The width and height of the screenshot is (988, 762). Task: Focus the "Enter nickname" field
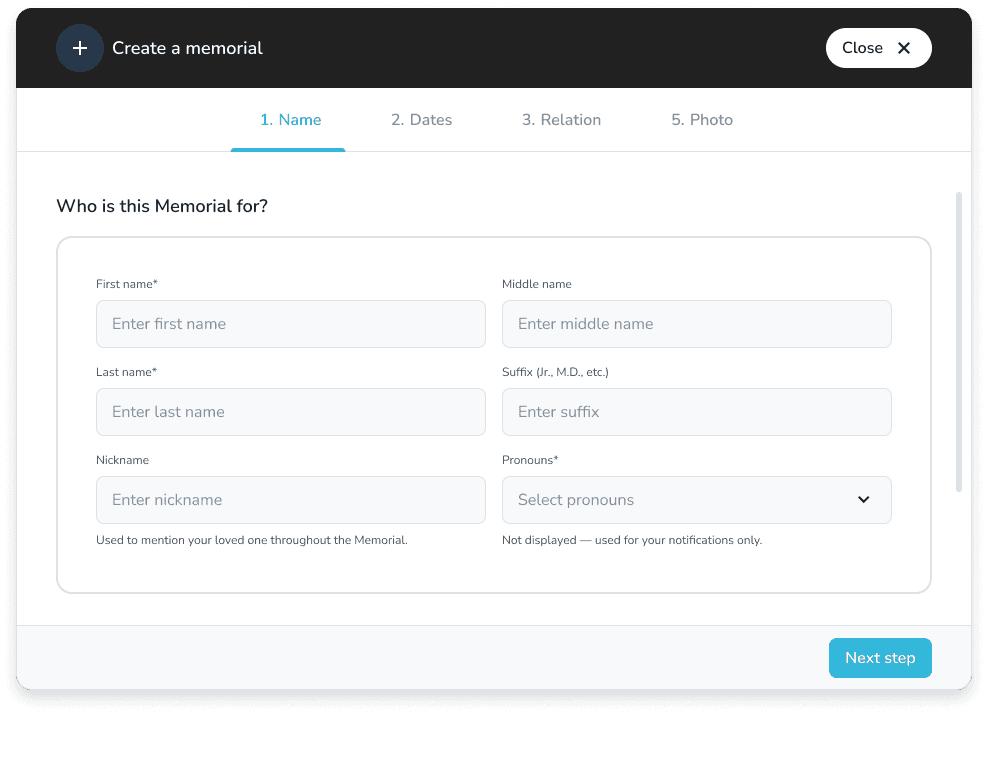pos(290,499)
